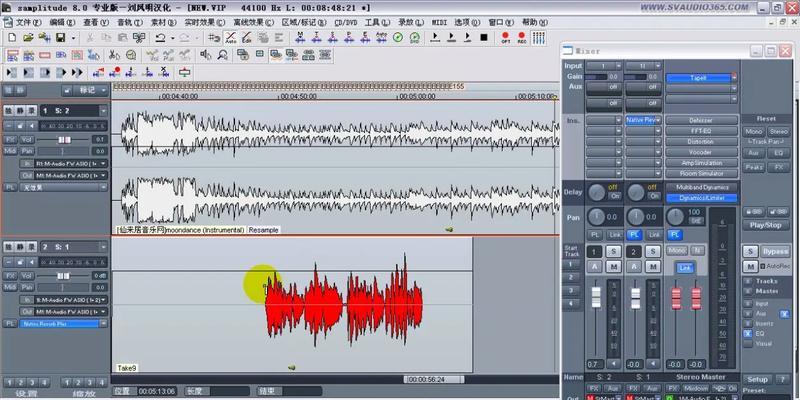
Task: Toggle Solo on mixer channel 2
Action: point(653,252)
